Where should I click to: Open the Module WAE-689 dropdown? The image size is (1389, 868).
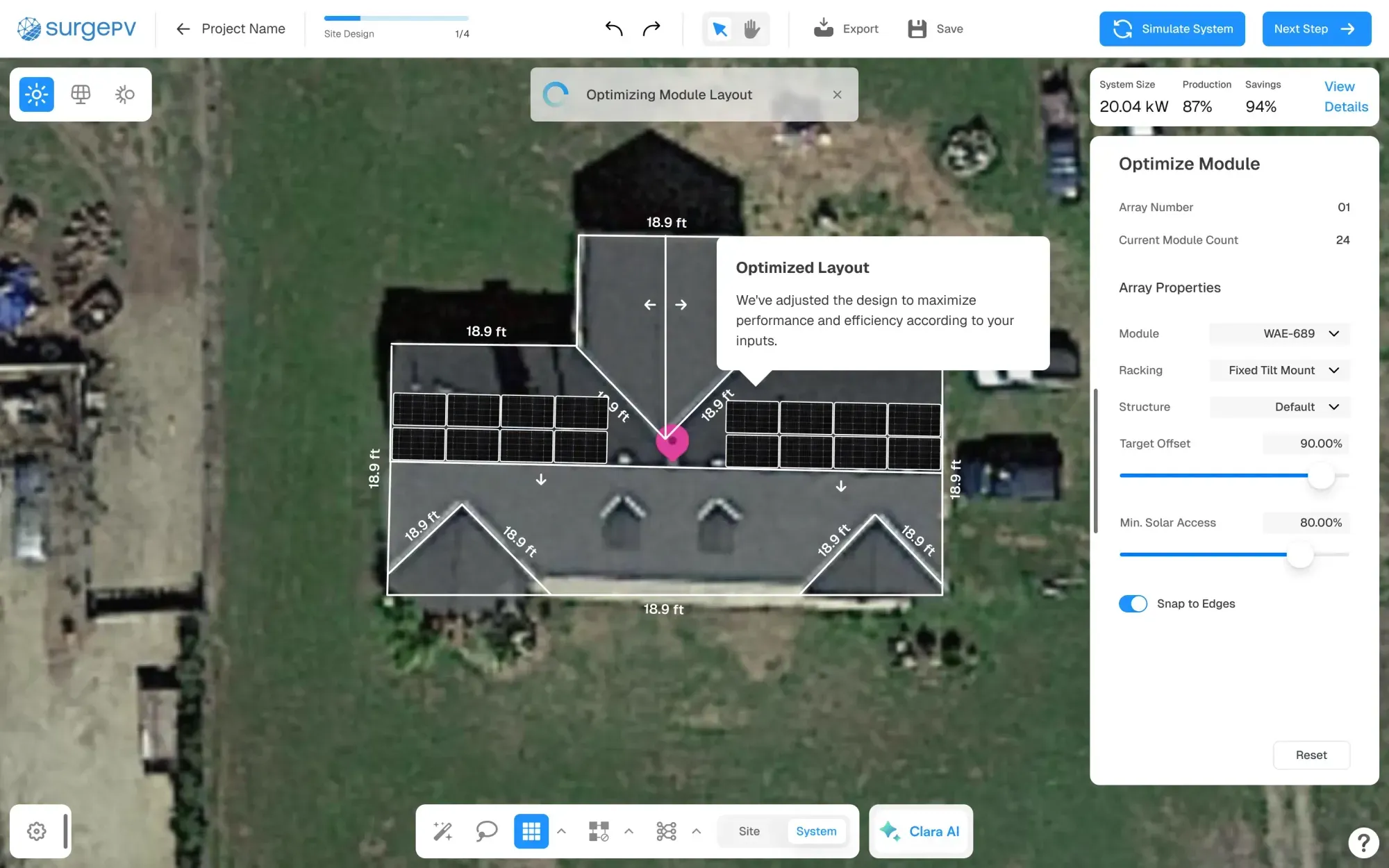1279,333
